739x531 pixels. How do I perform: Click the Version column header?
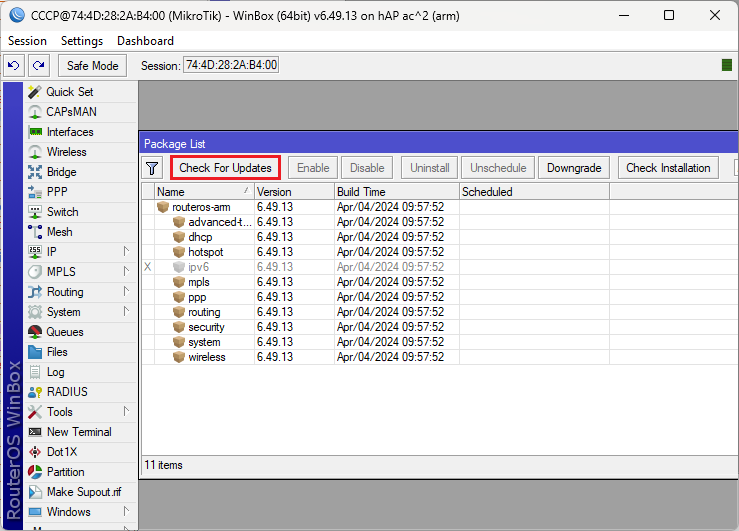click(x=295, y=192)
